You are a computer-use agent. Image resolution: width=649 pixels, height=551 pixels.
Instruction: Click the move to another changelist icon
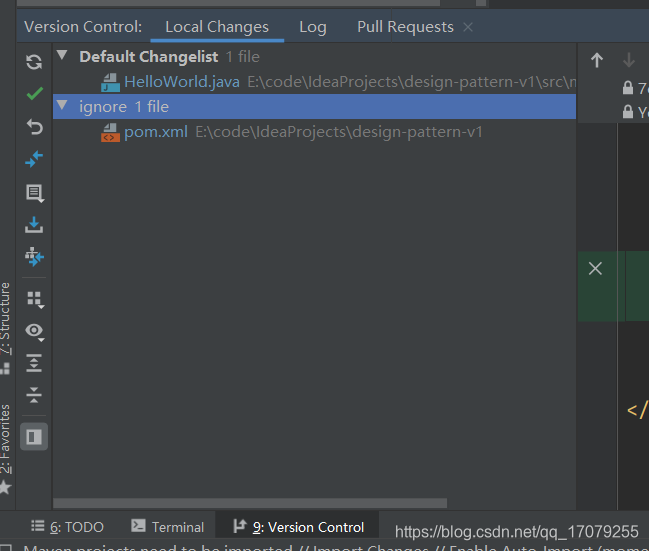34,257
